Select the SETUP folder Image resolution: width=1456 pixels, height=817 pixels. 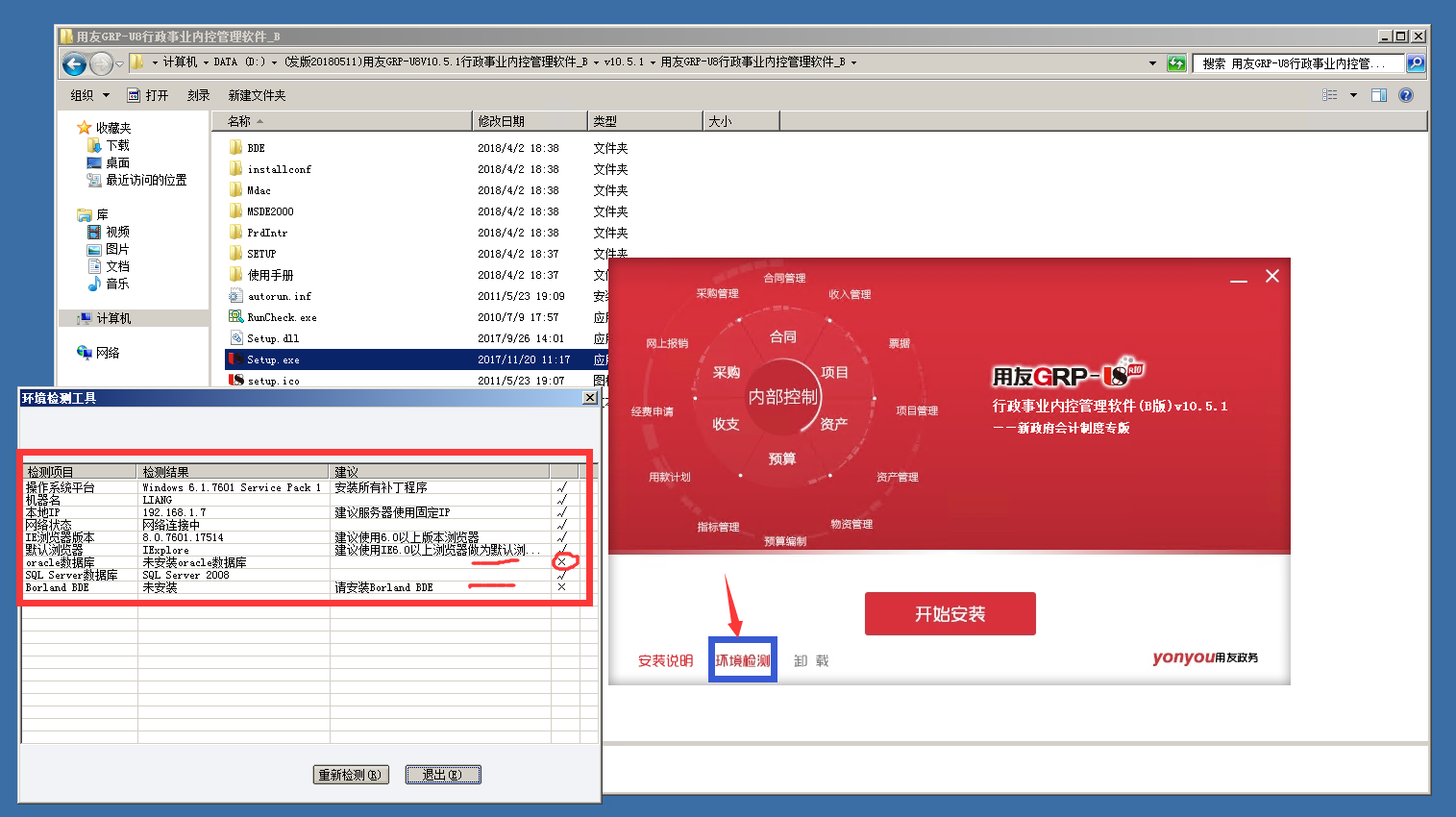254,254
